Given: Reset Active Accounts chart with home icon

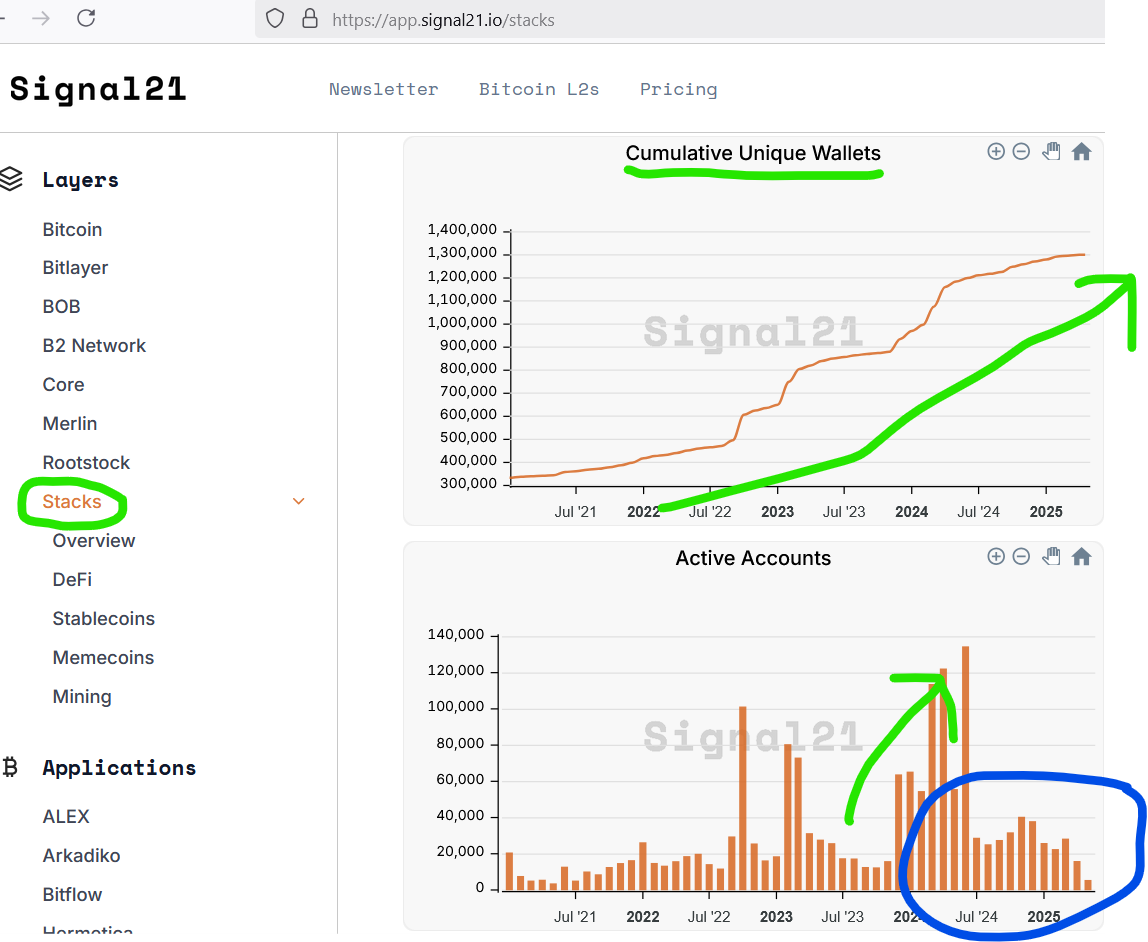Looking at the screenshot, I should [1081, 556].
